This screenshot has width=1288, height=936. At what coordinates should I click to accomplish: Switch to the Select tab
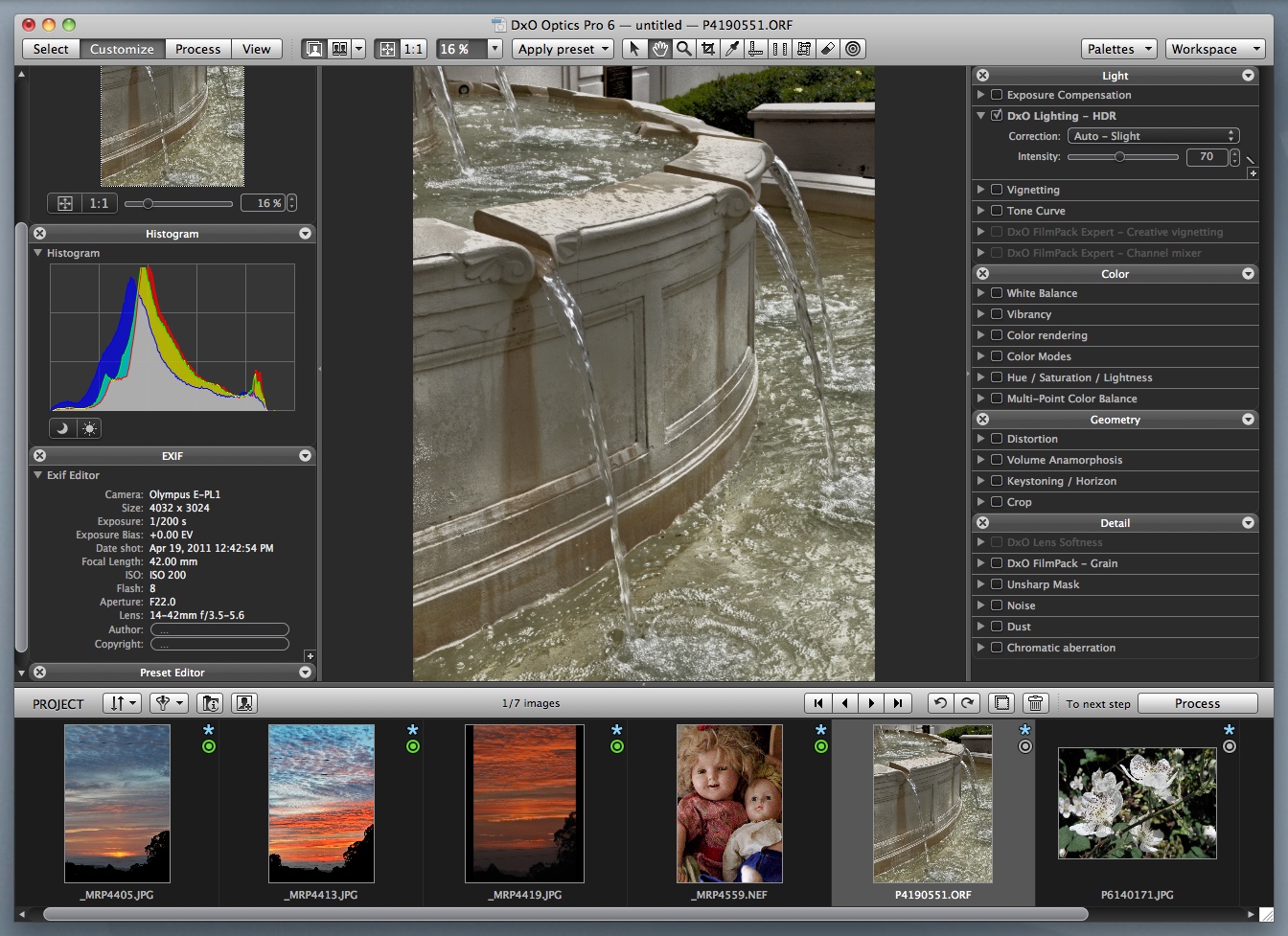pyautogui.click(x=51, y=49)
